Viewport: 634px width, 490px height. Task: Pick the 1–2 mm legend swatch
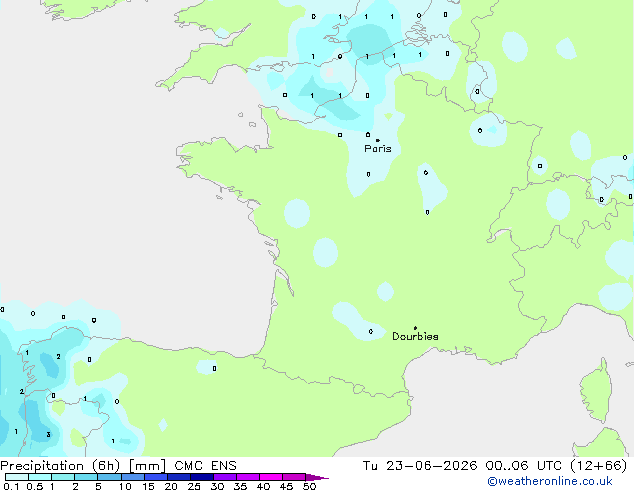pyautogui.click(x=63, y=477)
